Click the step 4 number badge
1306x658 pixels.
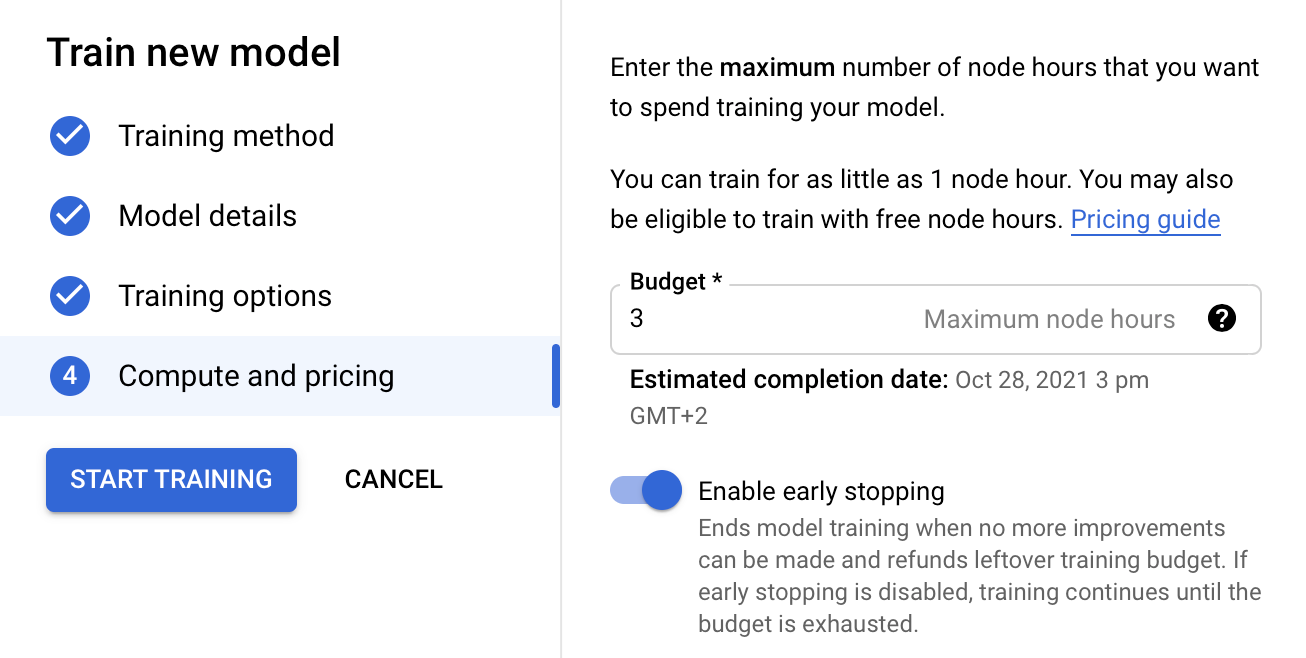click(70, 376)
